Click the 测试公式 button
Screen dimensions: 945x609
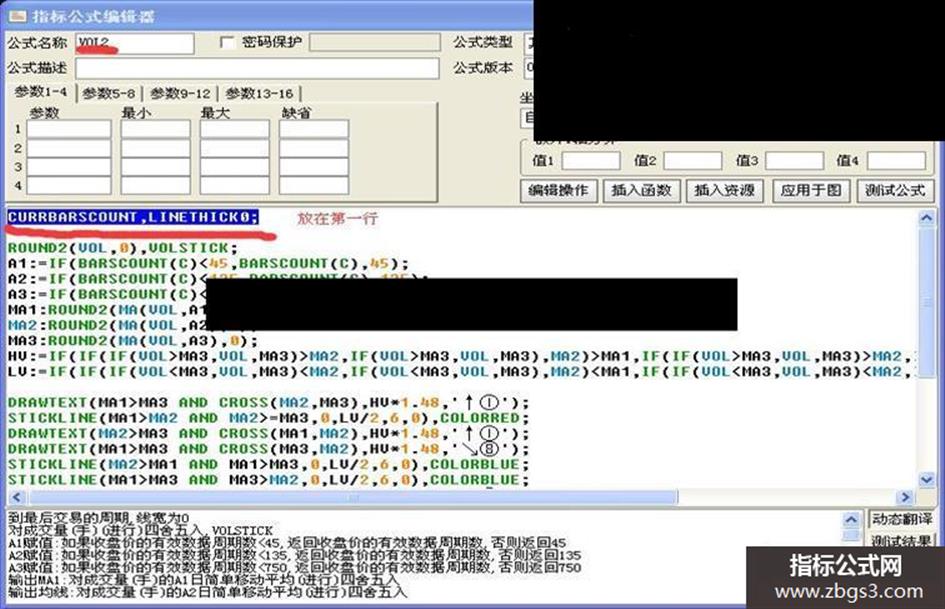[895, 191]
